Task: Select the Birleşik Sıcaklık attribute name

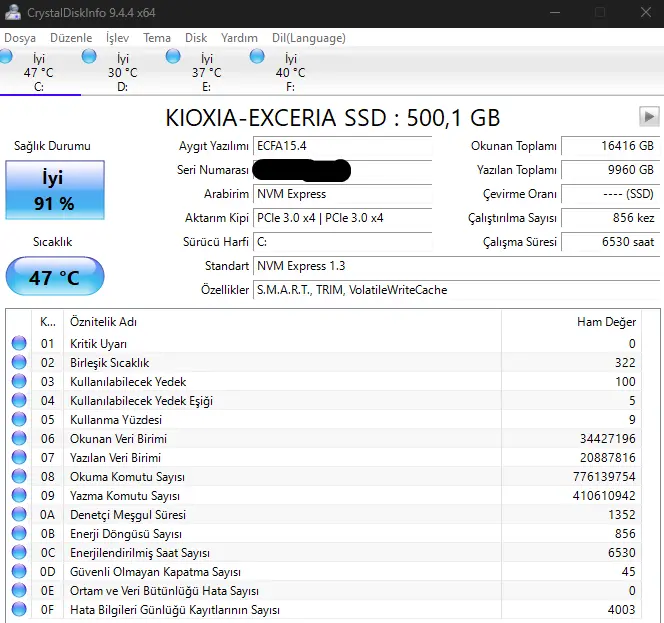Action: [110, 363]
